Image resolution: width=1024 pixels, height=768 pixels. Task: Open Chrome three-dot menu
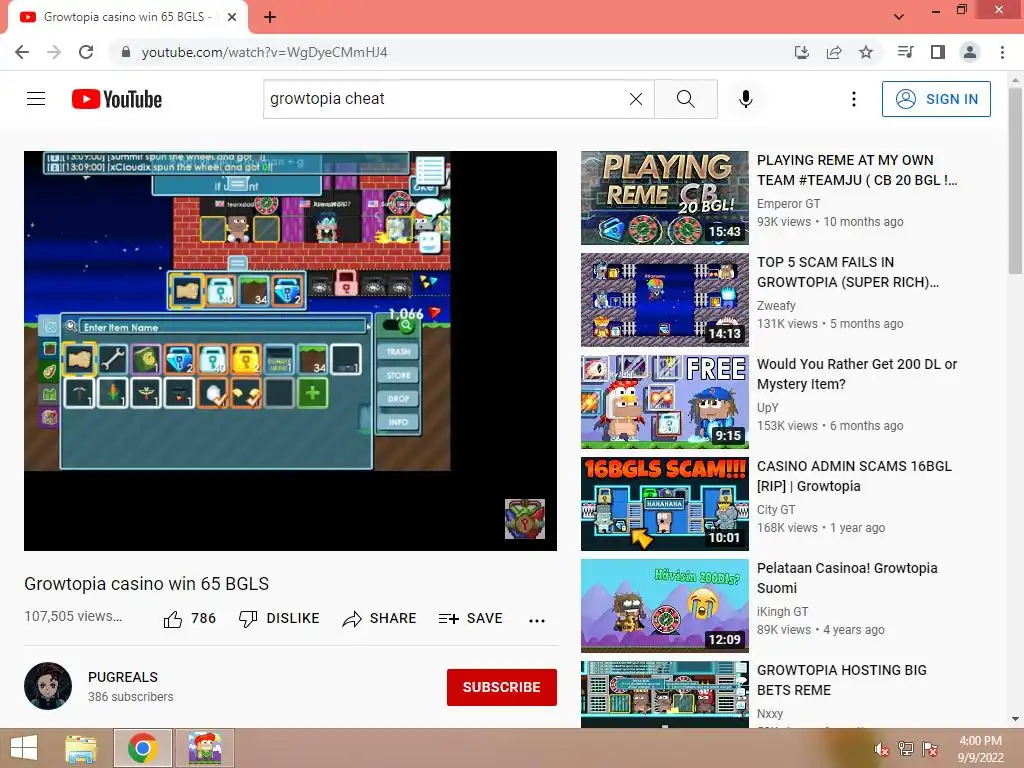pos(1002,52)
